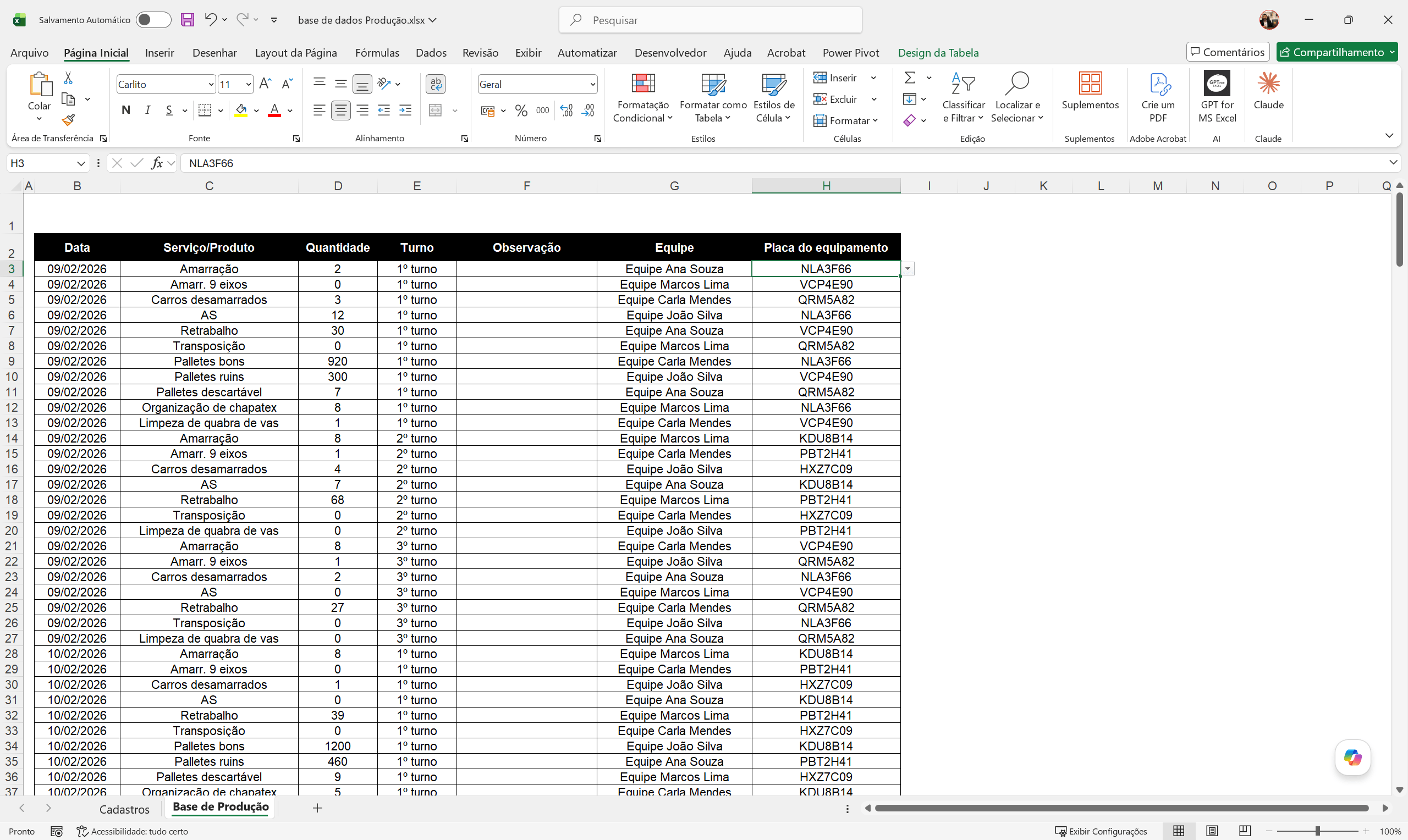Toggle align right
1408x840 pixels.
(362, 110)
